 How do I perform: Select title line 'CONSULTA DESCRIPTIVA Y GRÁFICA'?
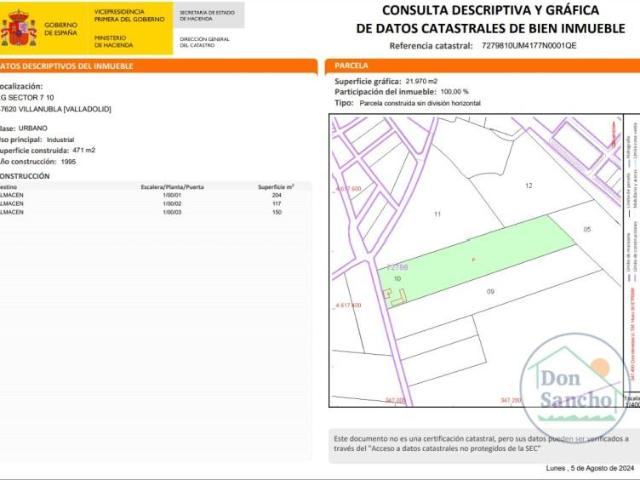tap(491, 10)
